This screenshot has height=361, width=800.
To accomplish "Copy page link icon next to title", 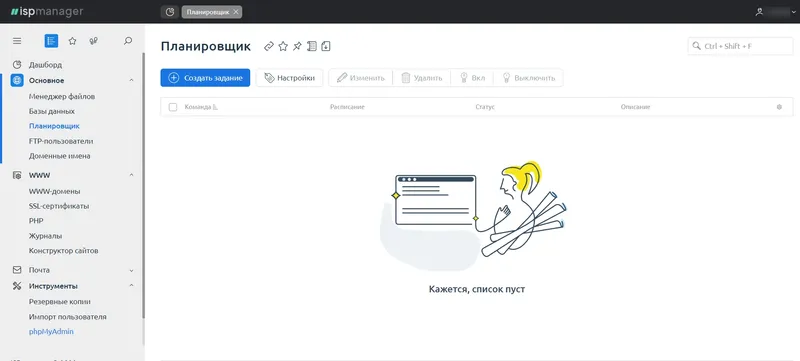I will [269, 46].
